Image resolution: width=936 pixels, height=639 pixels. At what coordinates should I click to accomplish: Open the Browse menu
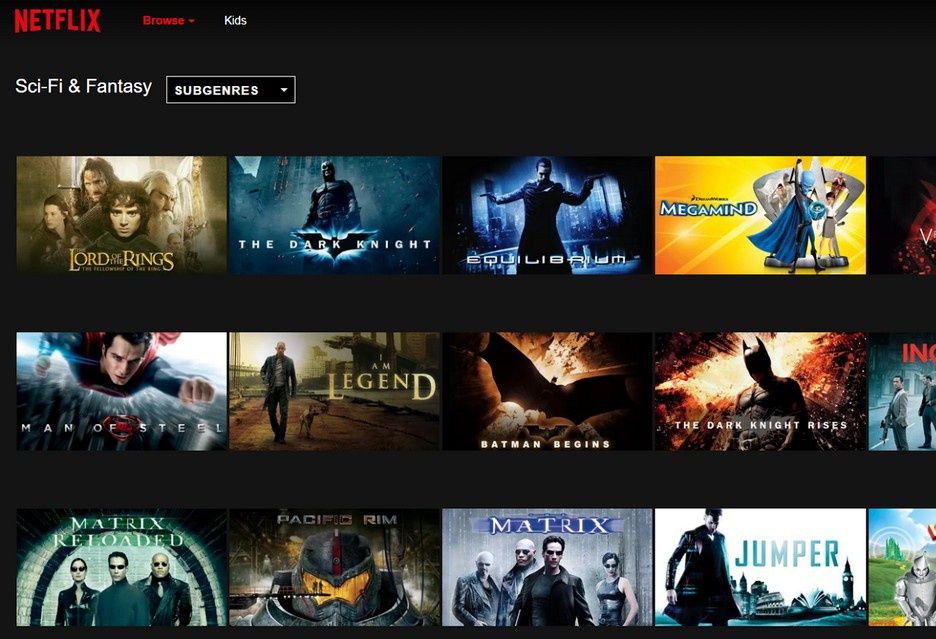tap(168, 20)
